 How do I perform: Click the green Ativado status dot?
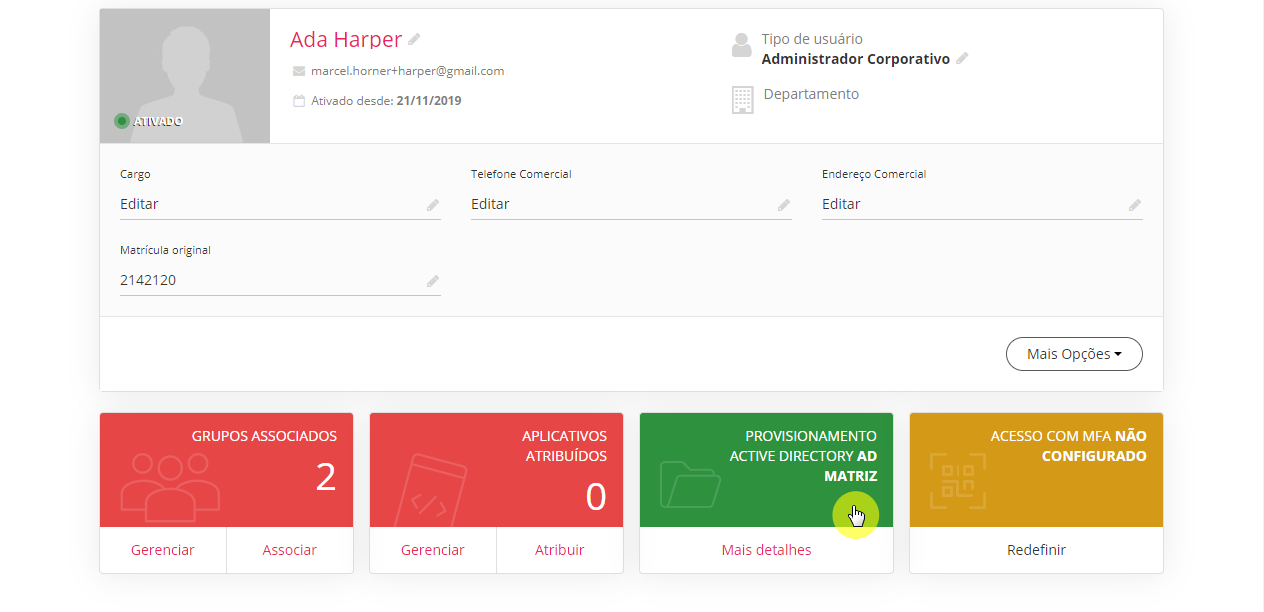pos(122,121)
